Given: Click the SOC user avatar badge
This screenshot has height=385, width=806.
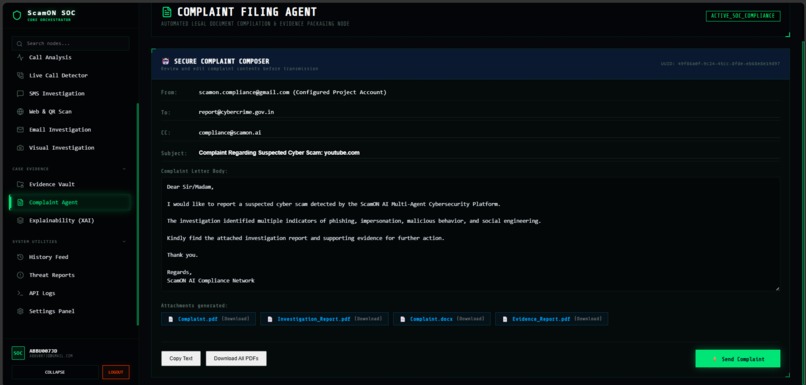Looking at the screenshot, I should [x=18, y=353].
